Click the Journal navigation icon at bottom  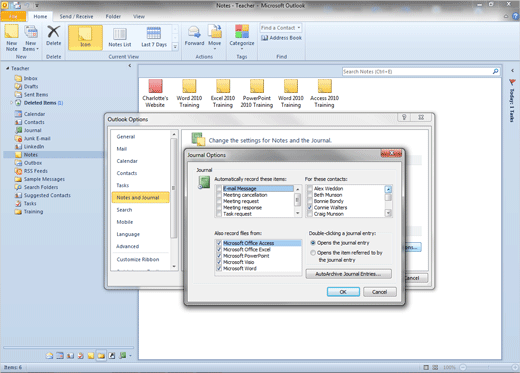tap(123, 356)
